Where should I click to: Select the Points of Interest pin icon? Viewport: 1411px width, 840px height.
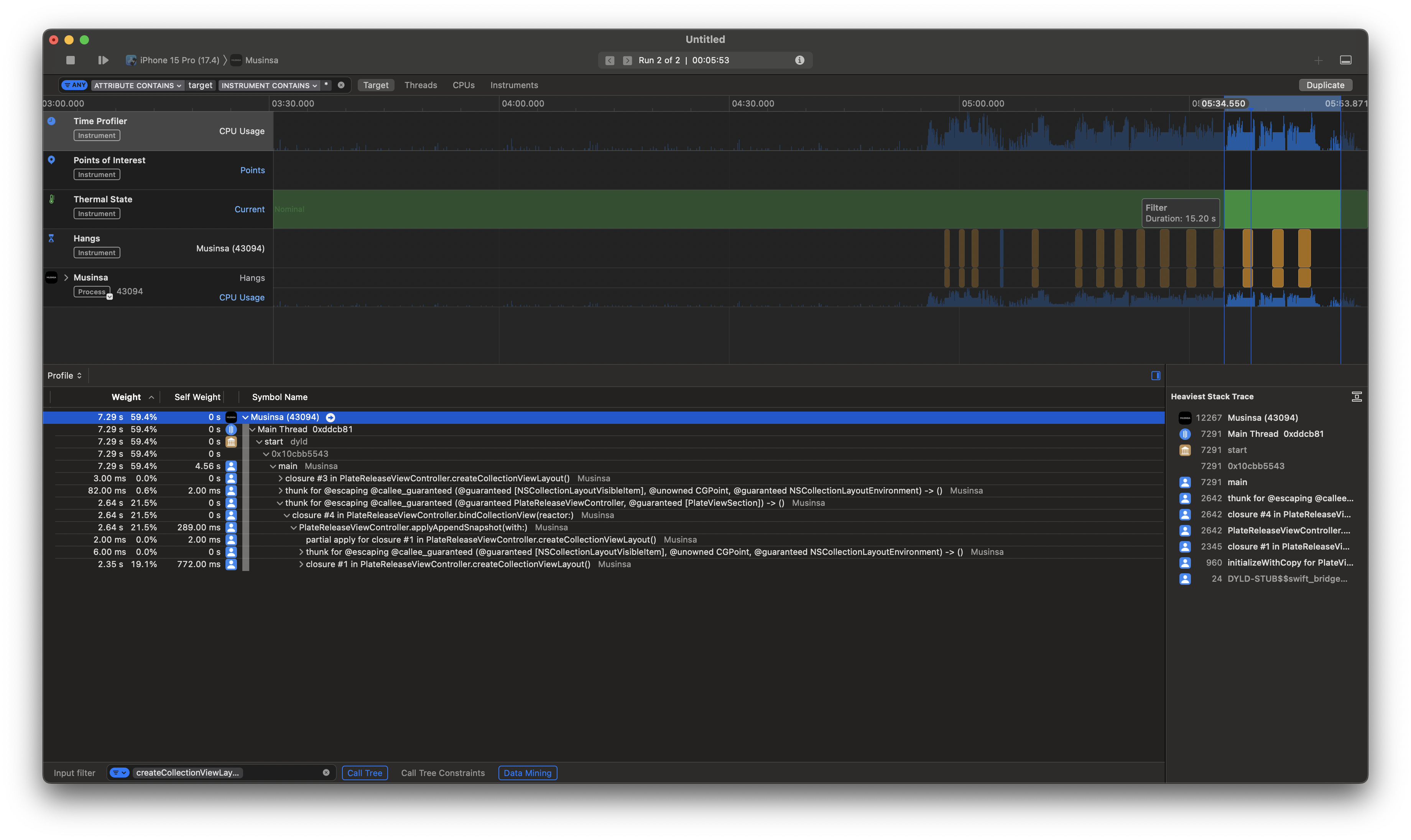point(51,160)
